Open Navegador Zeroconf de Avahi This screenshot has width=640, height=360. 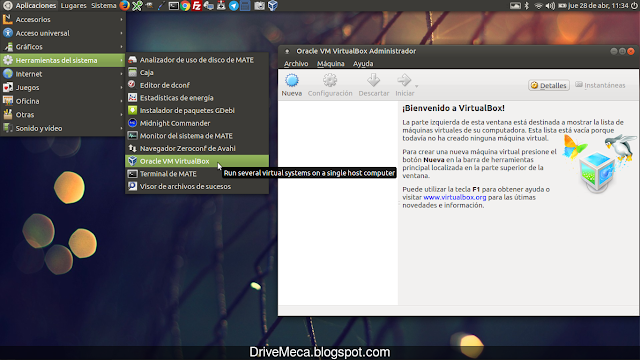tap(197, 148)
